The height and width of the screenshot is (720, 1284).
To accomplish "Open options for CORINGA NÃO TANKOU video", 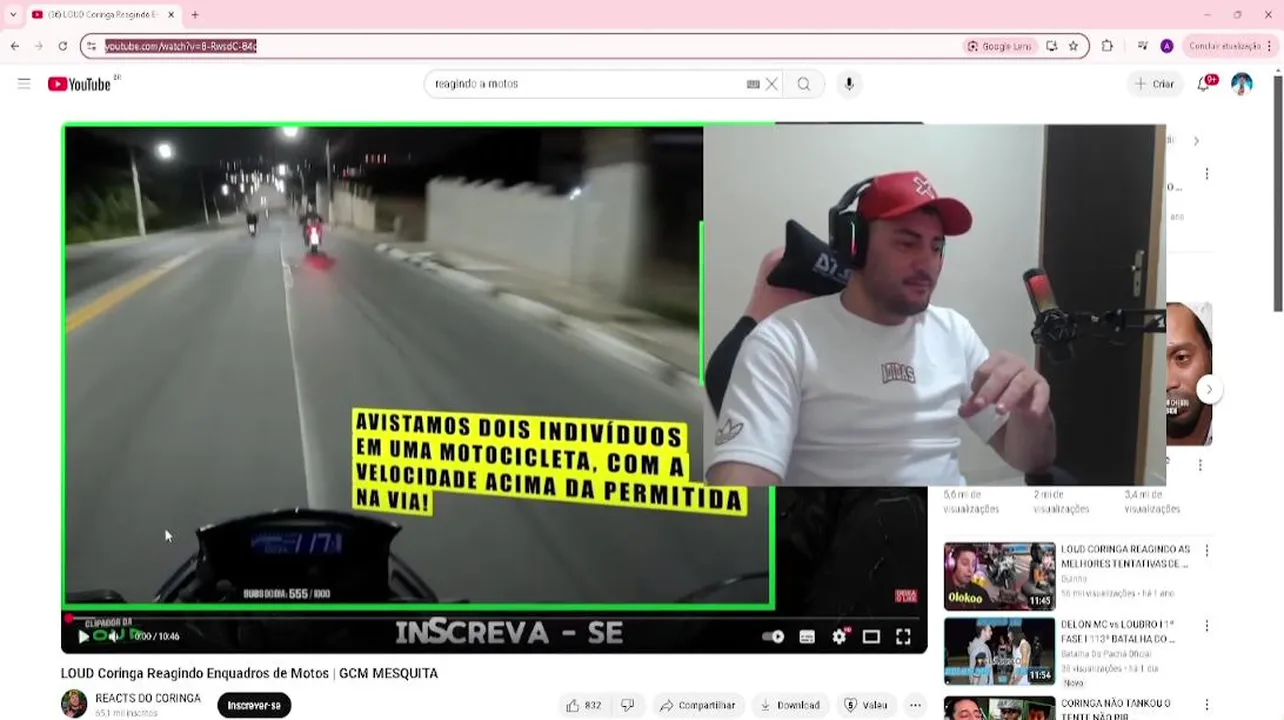I will (x=1207, y=705).
